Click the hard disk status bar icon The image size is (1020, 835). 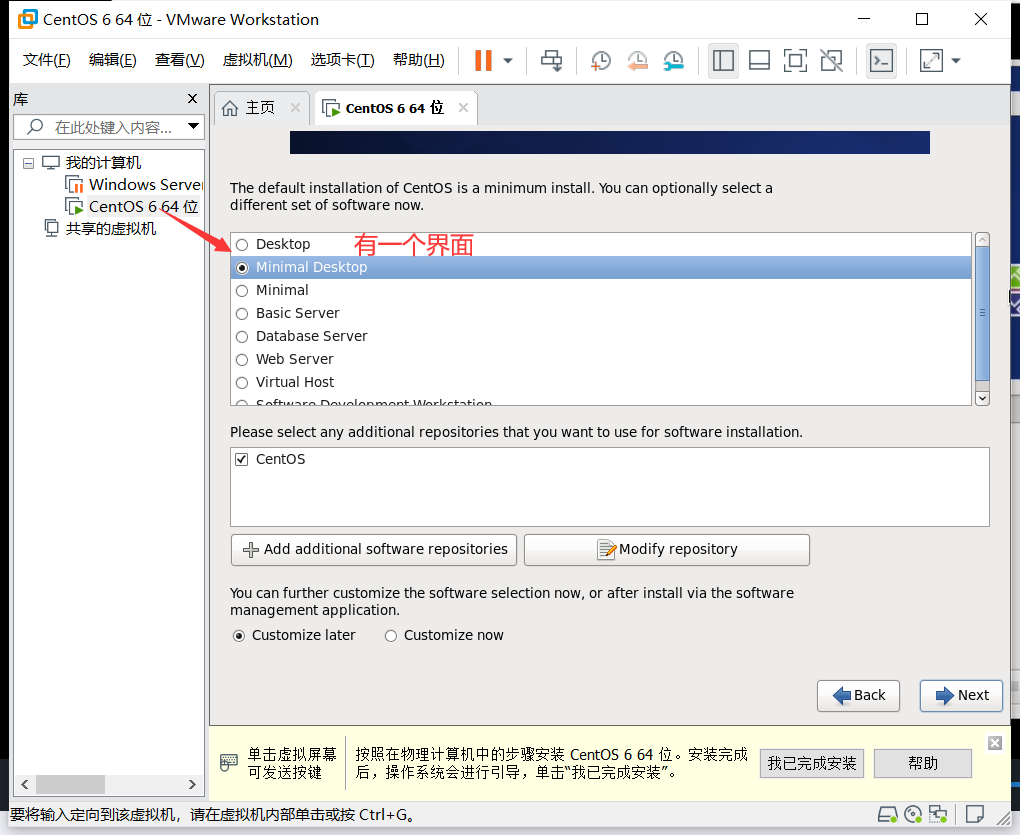point(888,814)
